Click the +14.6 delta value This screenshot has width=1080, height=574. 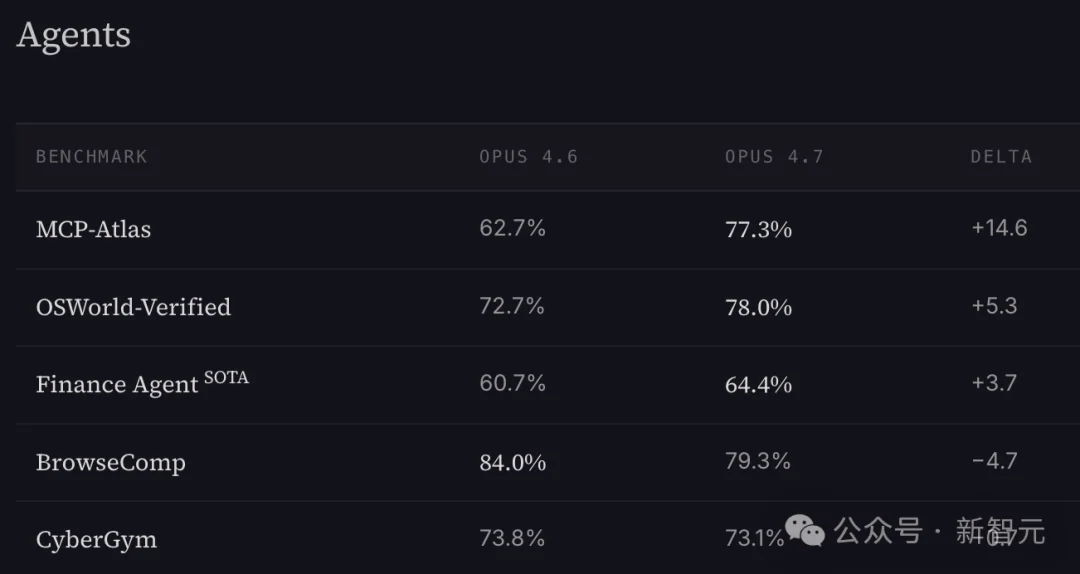click(x=999, y=228)
